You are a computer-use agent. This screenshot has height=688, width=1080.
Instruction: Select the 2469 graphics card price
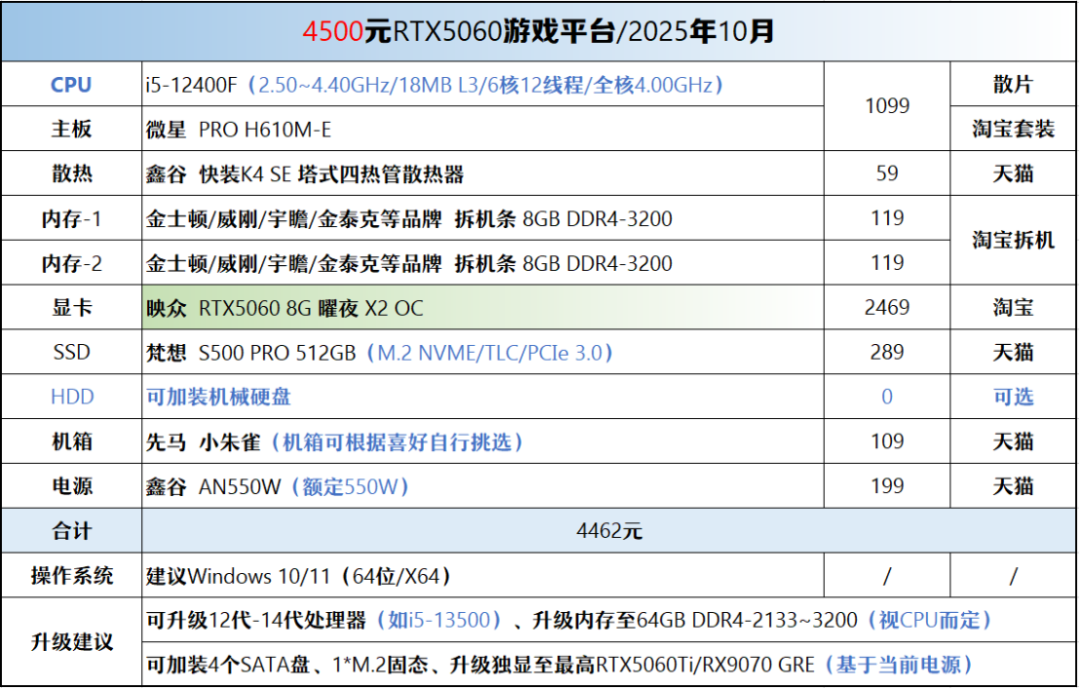[x=886, y=308]
